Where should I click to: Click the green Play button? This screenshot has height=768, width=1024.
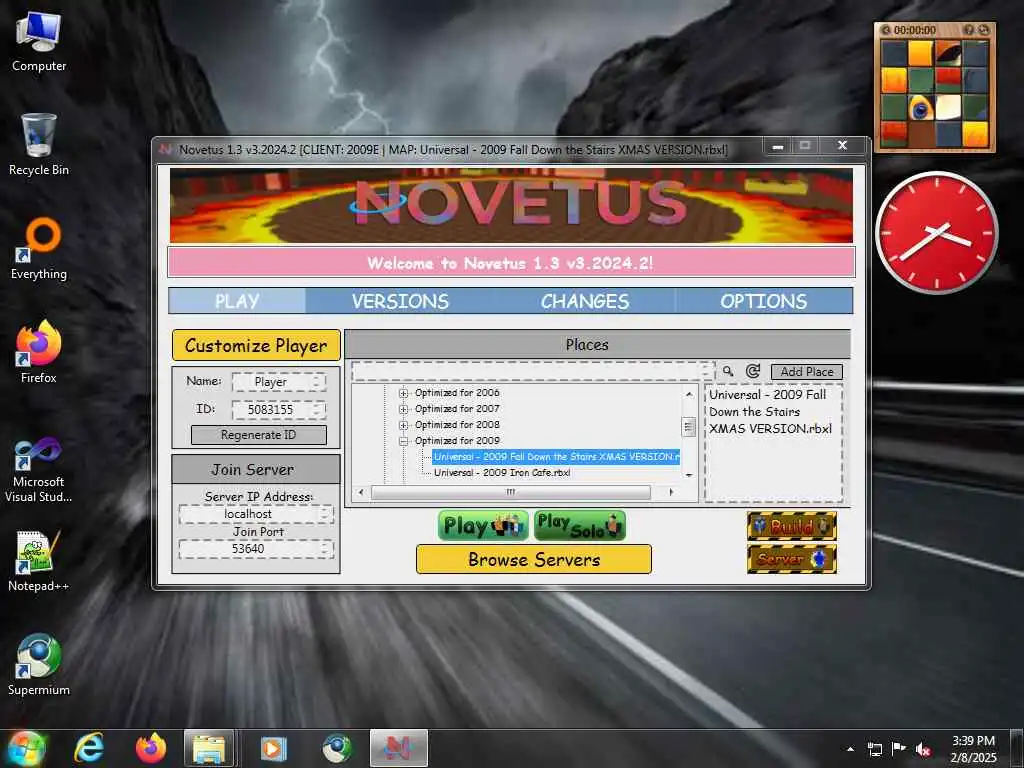click(x=483, y=526)
